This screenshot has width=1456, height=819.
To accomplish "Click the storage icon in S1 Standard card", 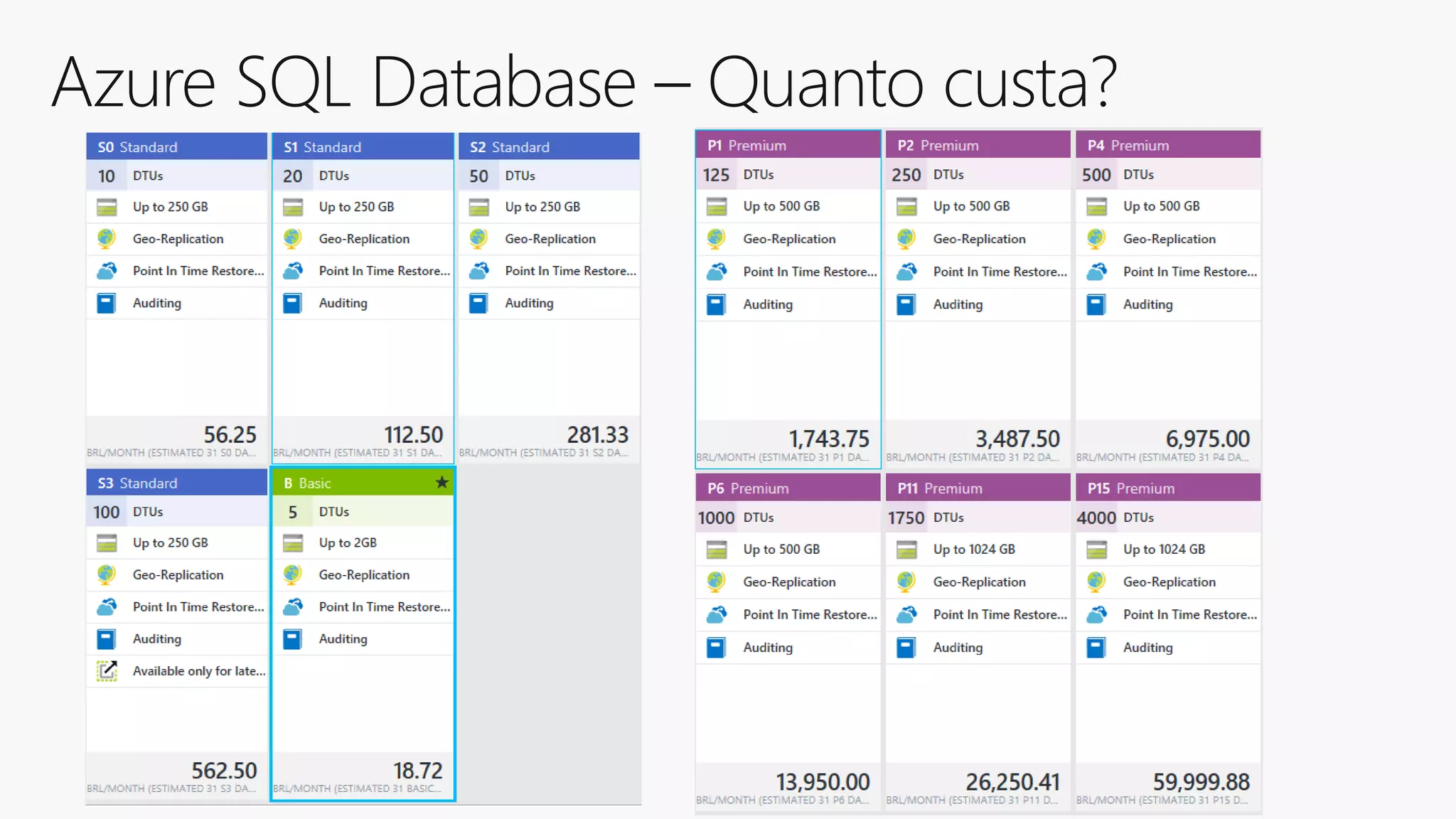I will tap(293, 207).
